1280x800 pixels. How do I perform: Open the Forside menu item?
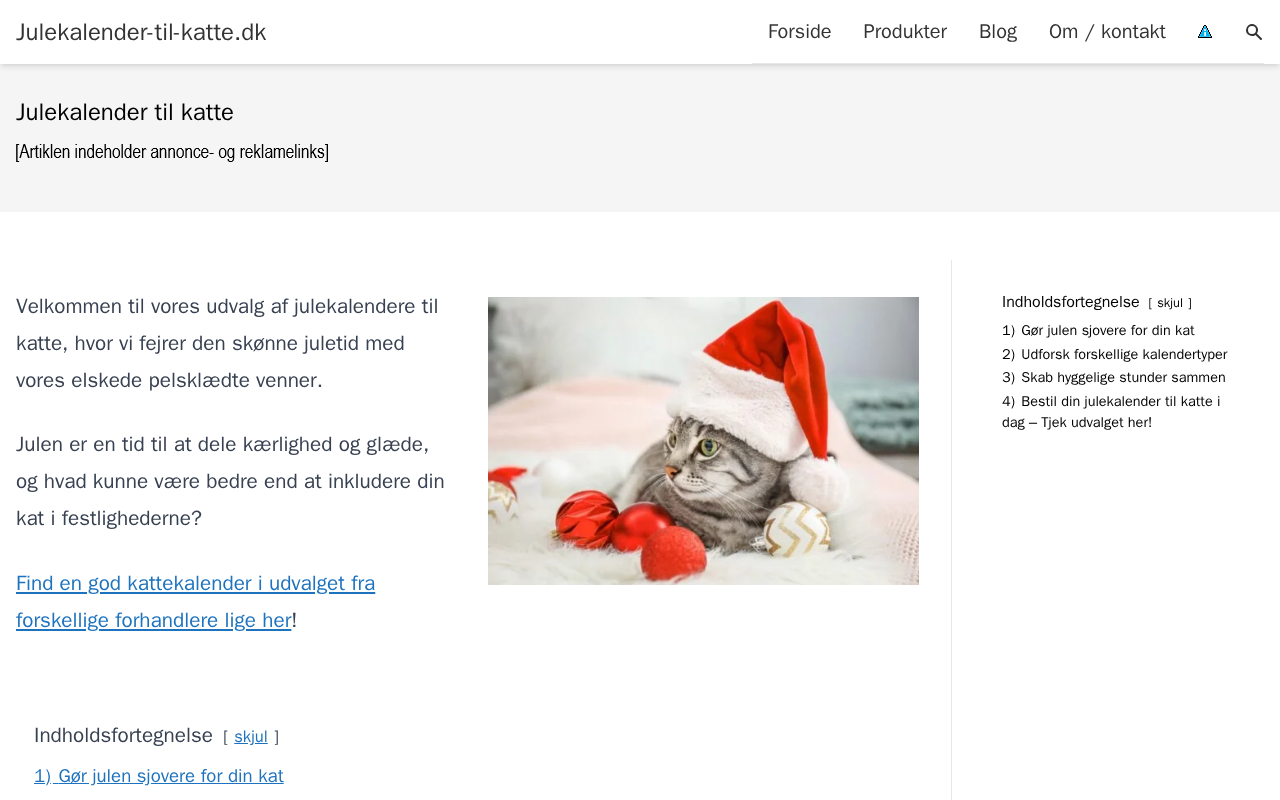click(x=799, y=32)
